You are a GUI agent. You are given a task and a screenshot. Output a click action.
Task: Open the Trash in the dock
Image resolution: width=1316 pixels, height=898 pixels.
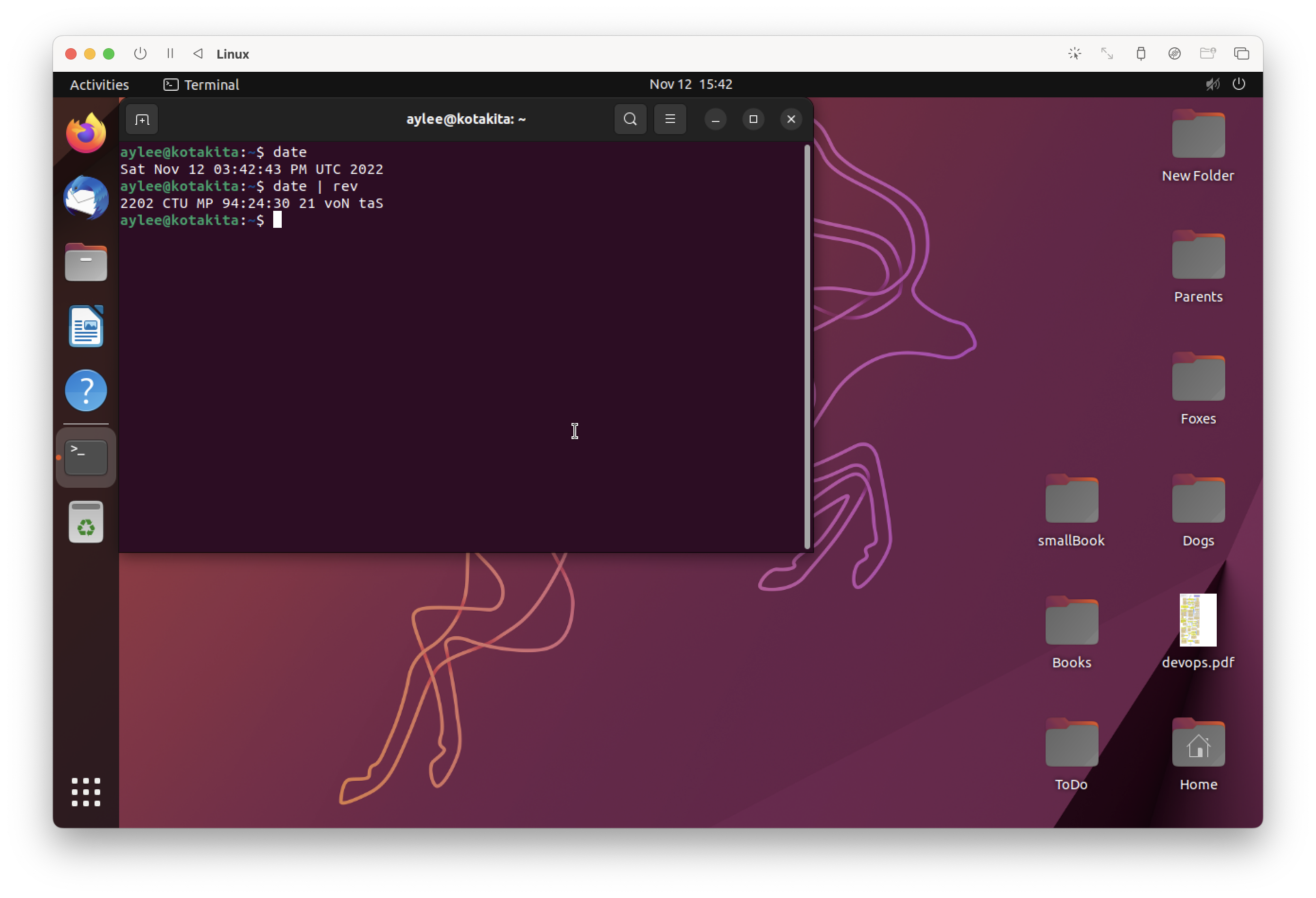(86, 522)
